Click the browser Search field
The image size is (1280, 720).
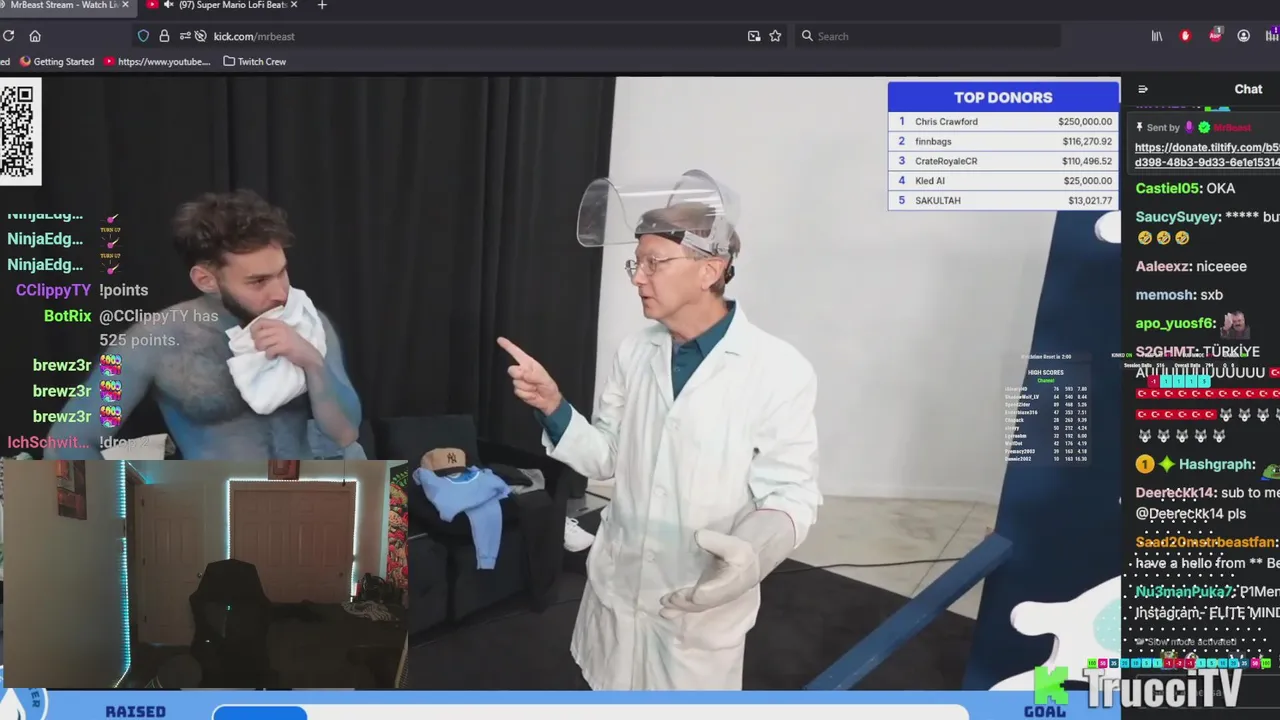coord(928,36)
